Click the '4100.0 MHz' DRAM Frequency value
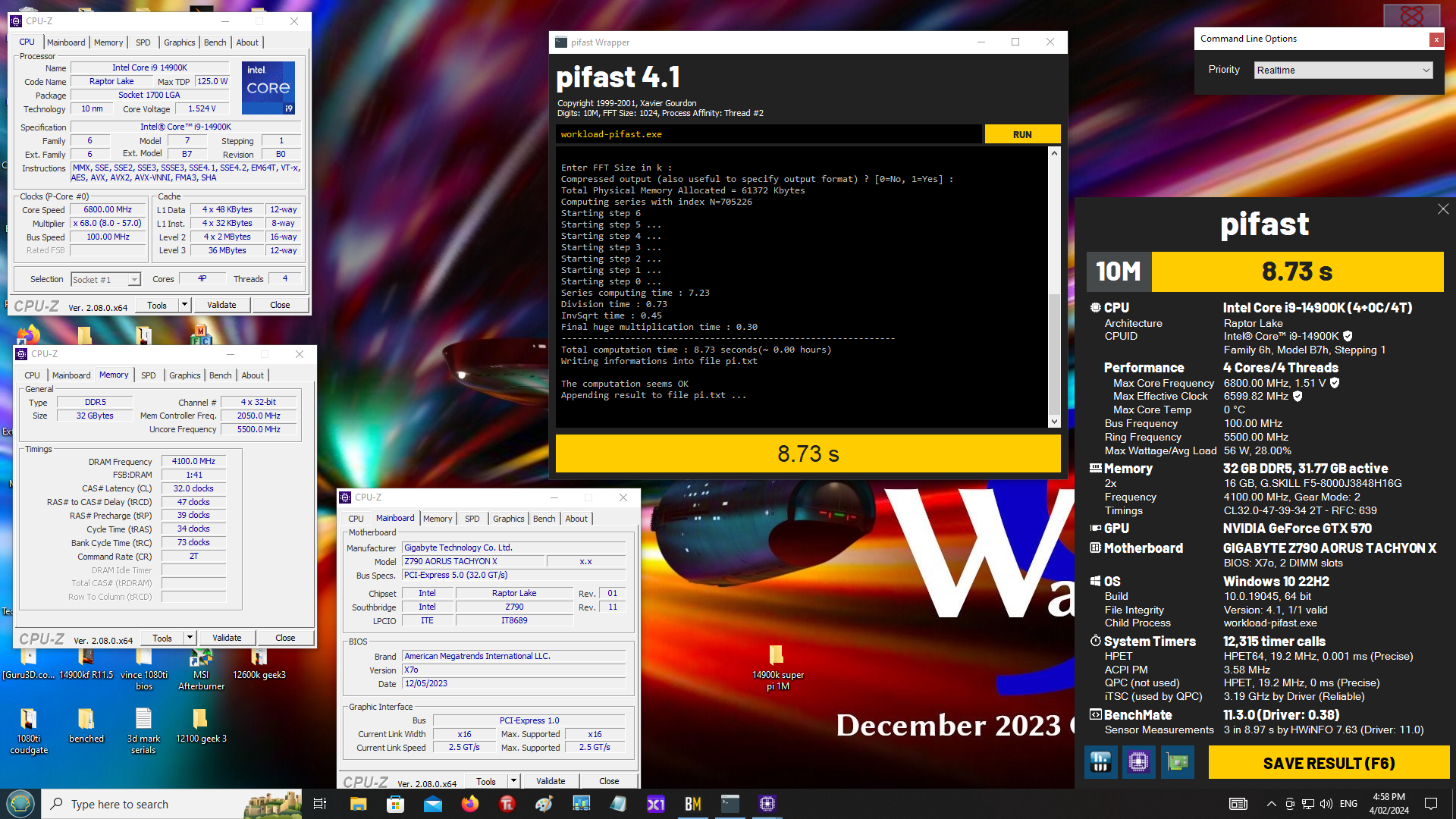 193,461
